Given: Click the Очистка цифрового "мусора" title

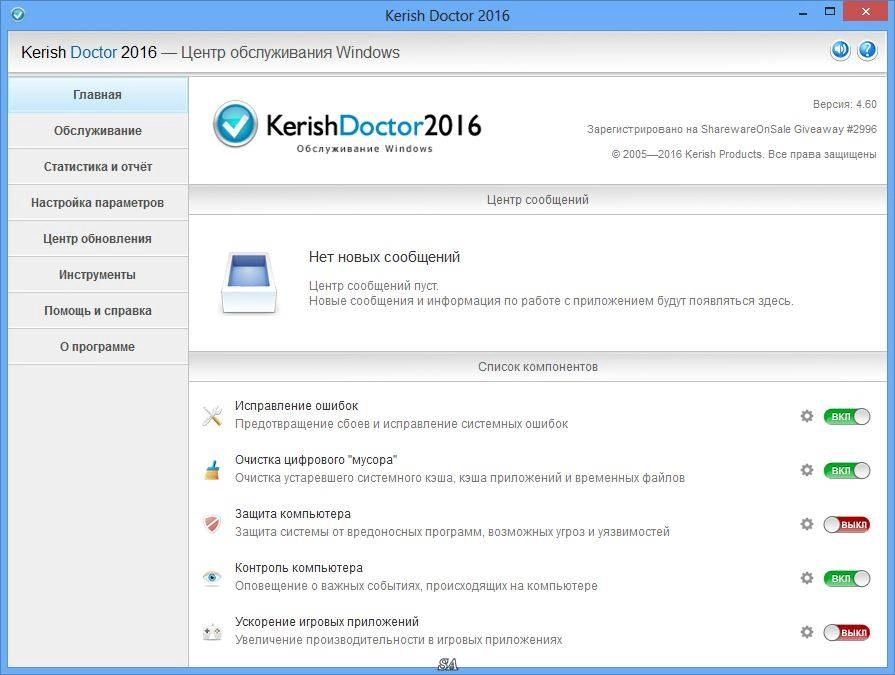Looking at the screenshot, I should (x=316, y=459).
